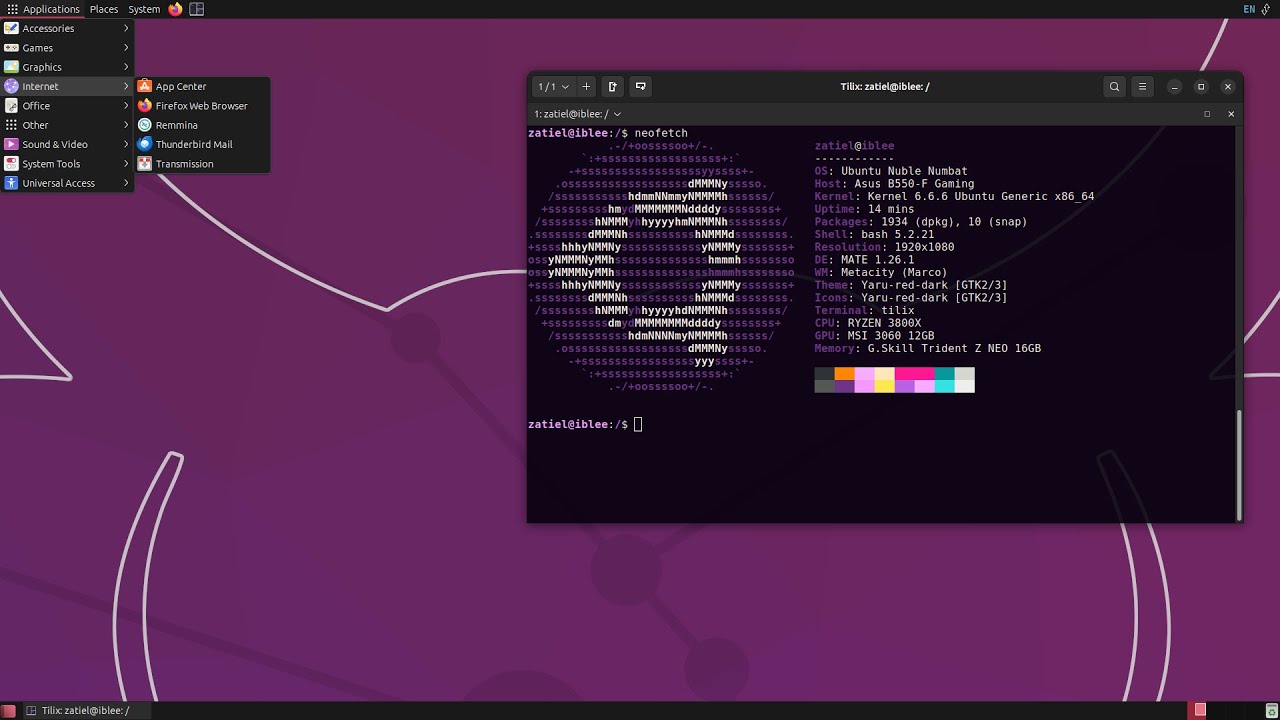Open the Tilix 1/1 session switcher dropdown
Image resolution: width=1280 pixels, height=720 pixels.
pos(553,87)
